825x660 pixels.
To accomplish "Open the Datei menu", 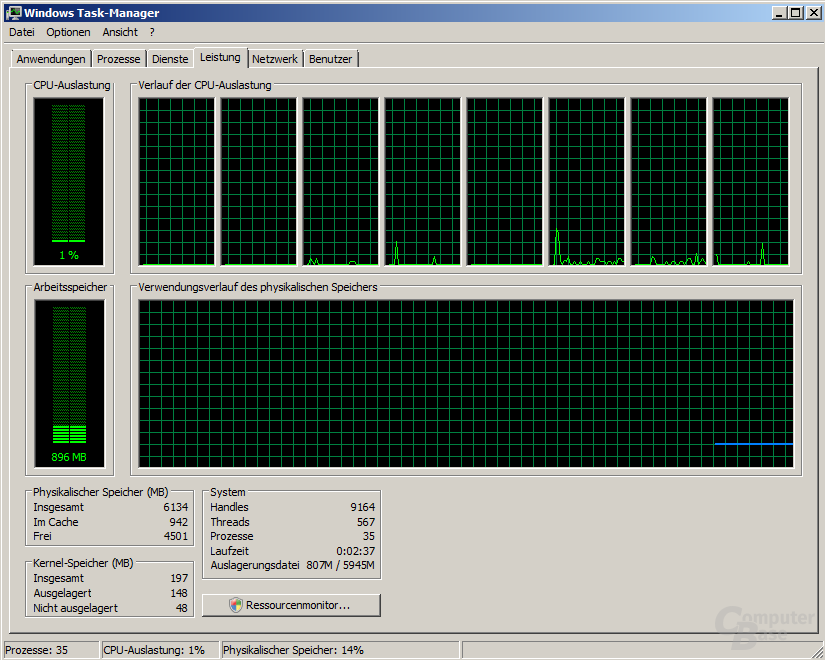I will tap(22, 32).
